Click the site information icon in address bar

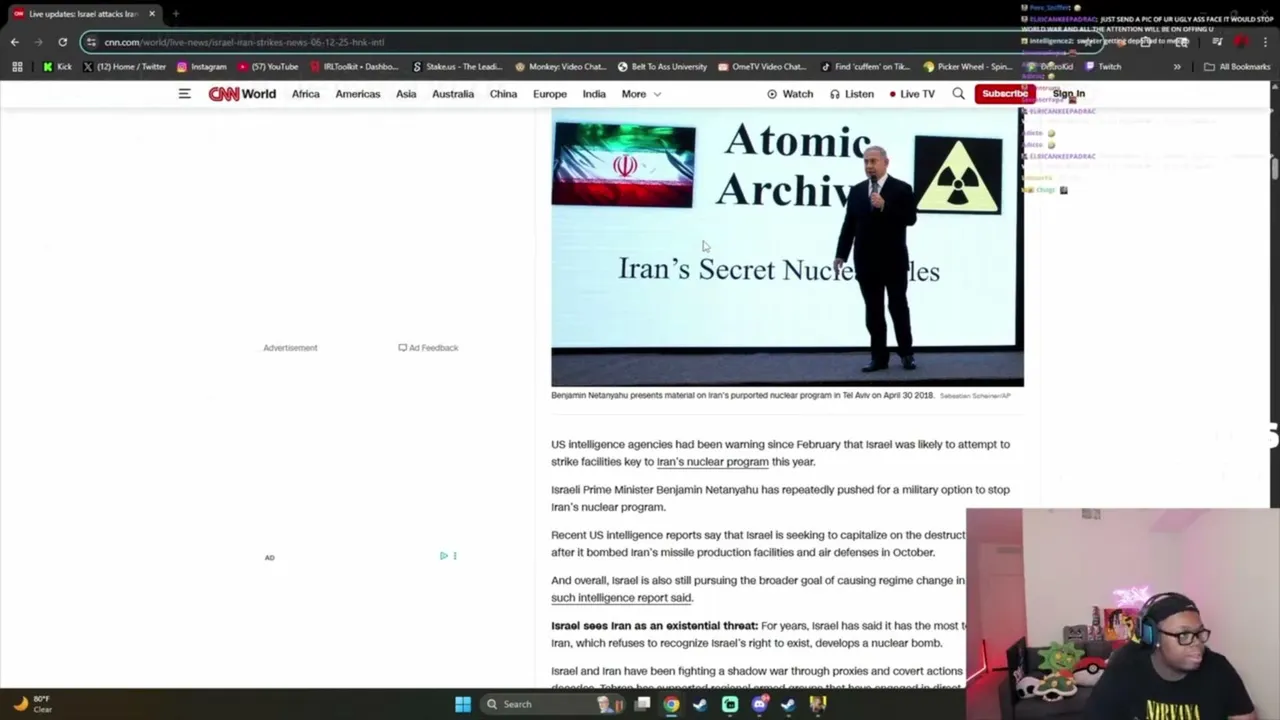91,42
